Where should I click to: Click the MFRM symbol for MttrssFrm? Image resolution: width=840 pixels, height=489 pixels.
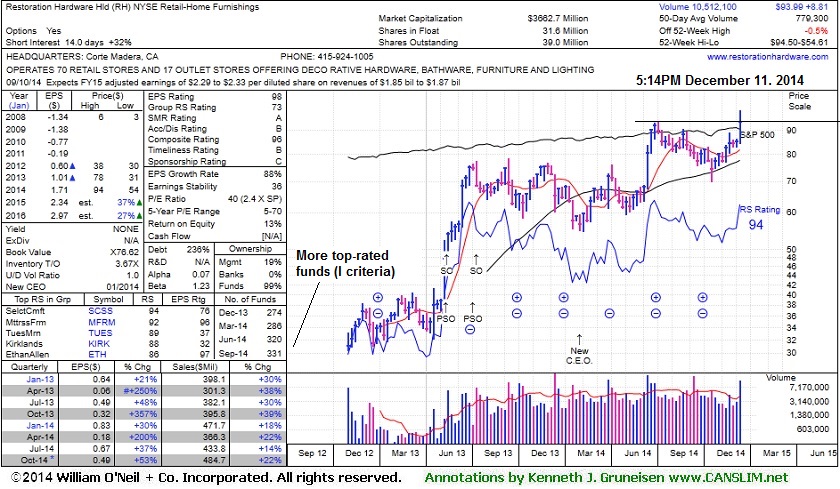[102, 322]
